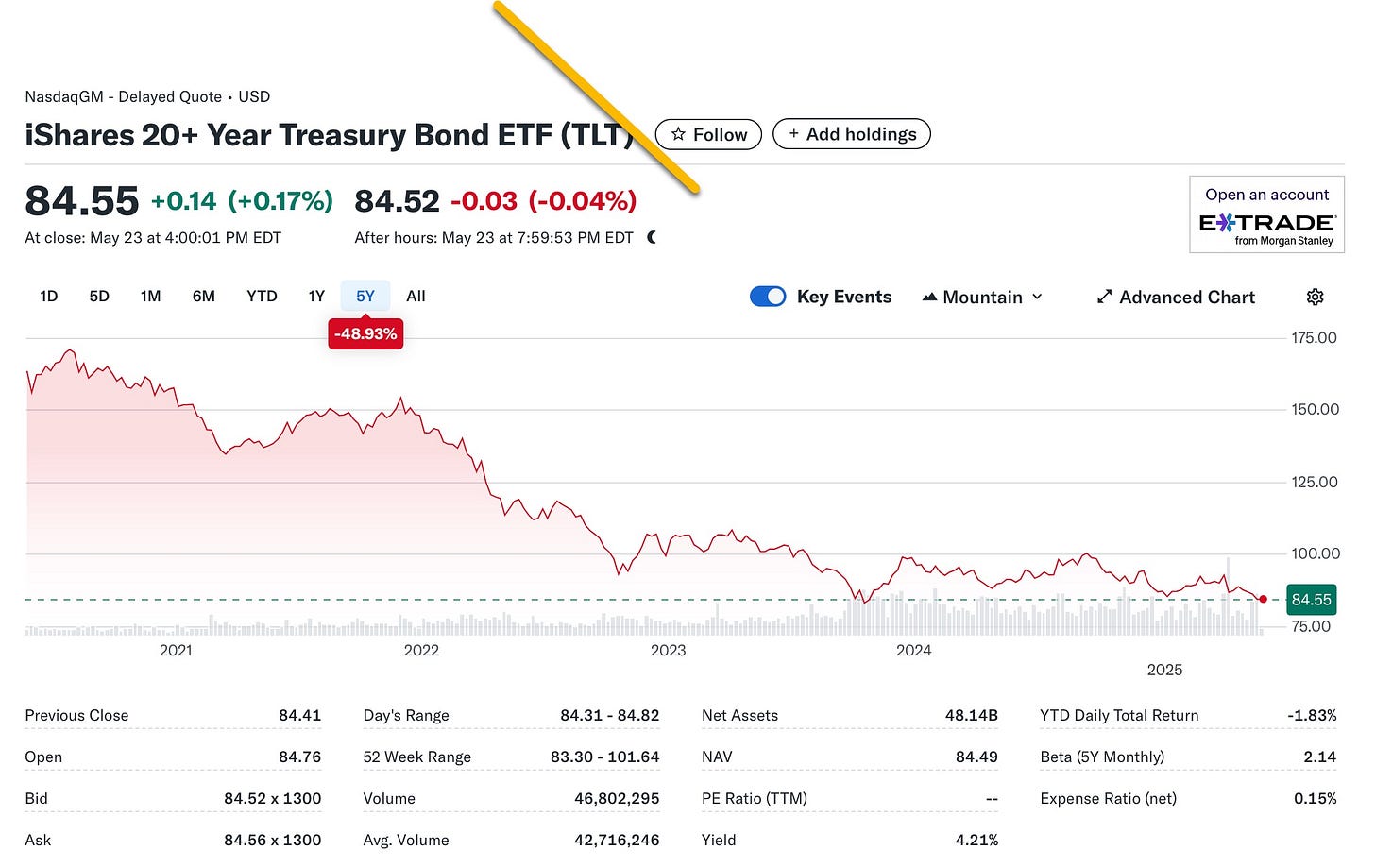
Task: Click the 2025 x-axis label
Action: (x=1164, y=670)
